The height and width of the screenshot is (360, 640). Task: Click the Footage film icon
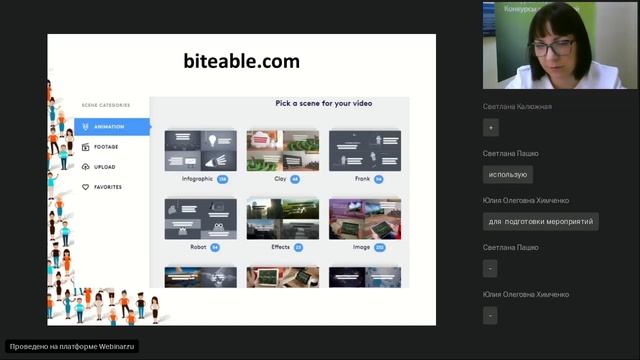[85, 147]
